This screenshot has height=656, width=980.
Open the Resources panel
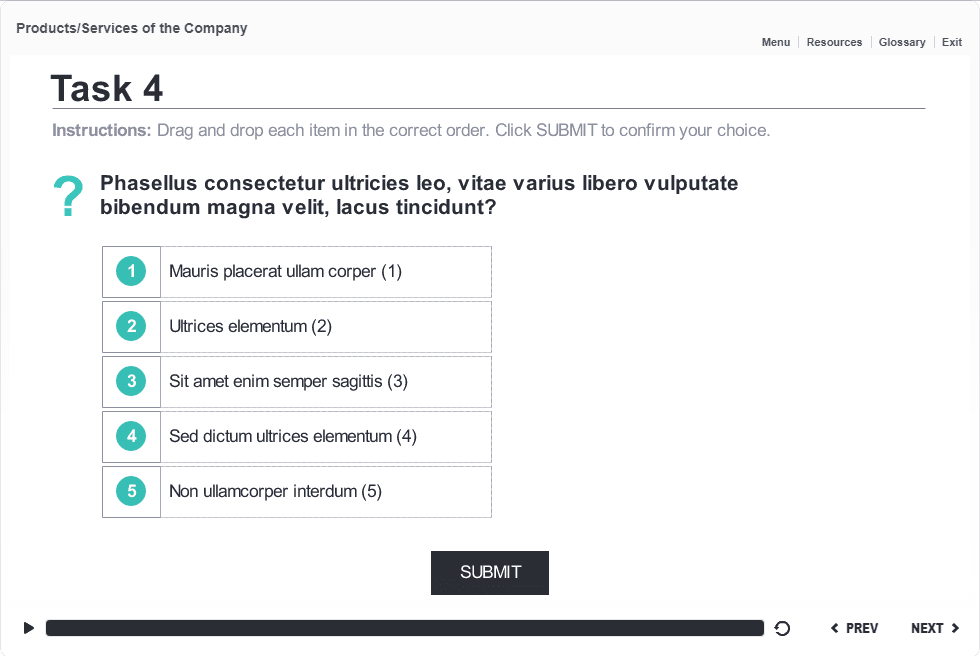point(834,42)
